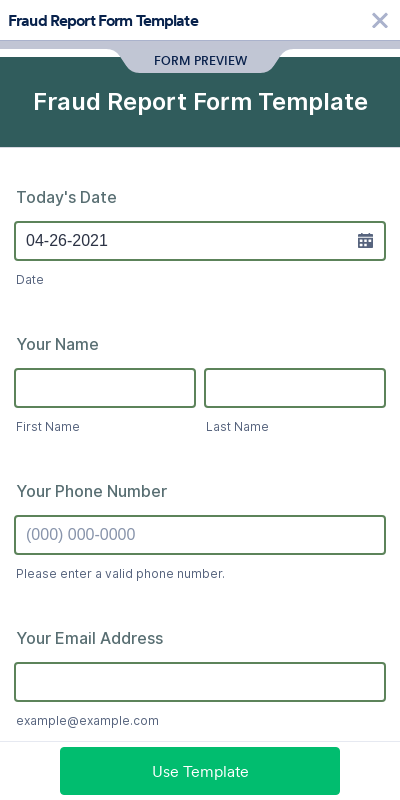Focus the Today's Date input field
The width and height of the screenshot is (400, 800).
point(200,241)
